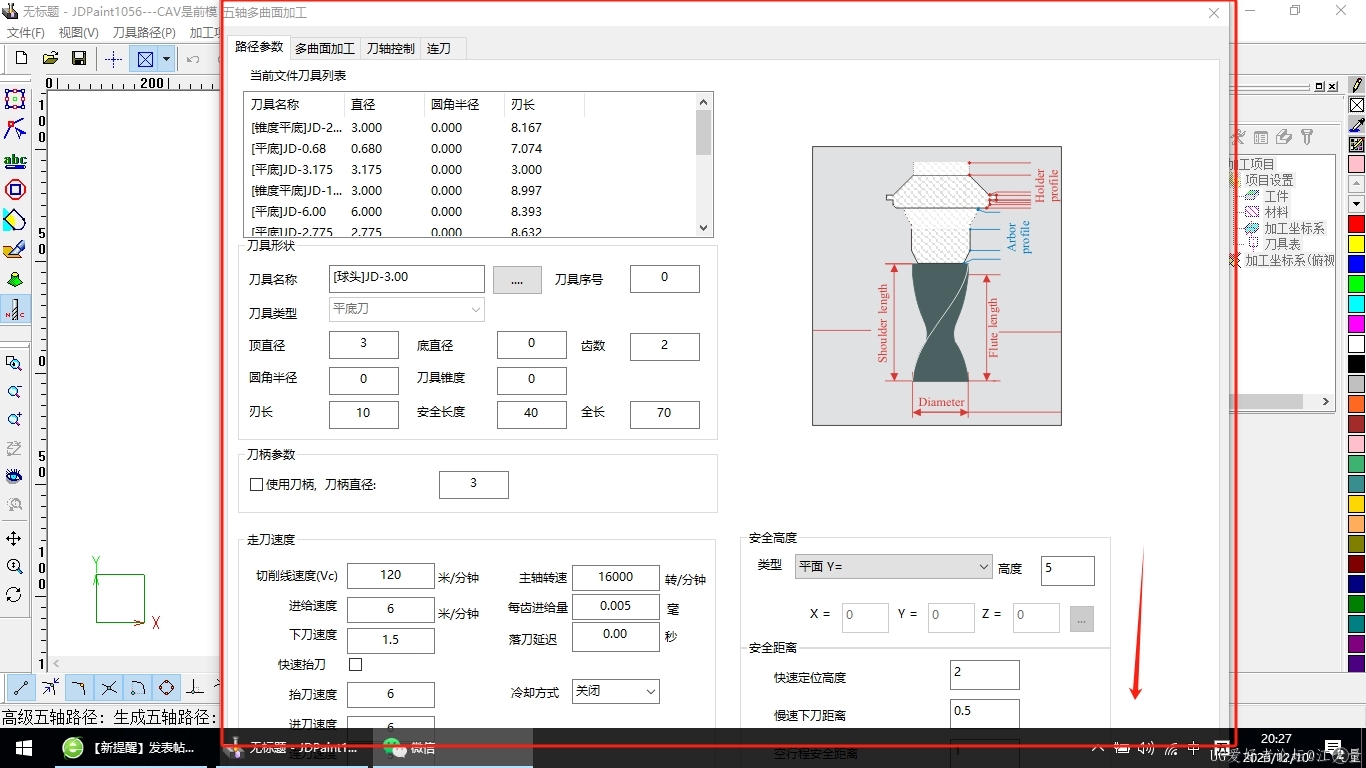Open the 视图(V) menu
The height and width of the screenshot is (768, 1366).
[79, 33]
